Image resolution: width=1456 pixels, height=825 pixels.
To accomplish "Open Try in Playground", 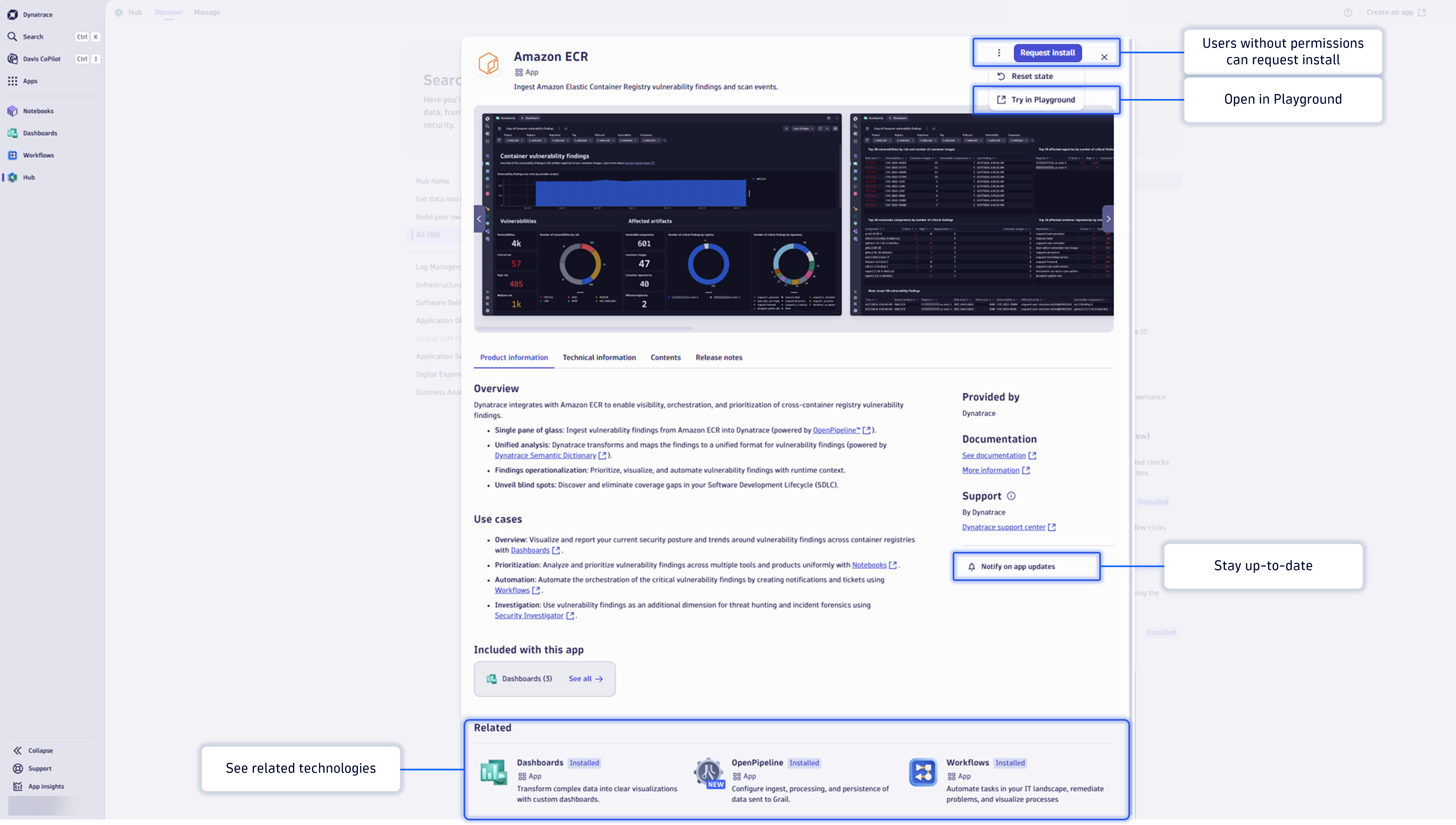I will click(1042, 99).
